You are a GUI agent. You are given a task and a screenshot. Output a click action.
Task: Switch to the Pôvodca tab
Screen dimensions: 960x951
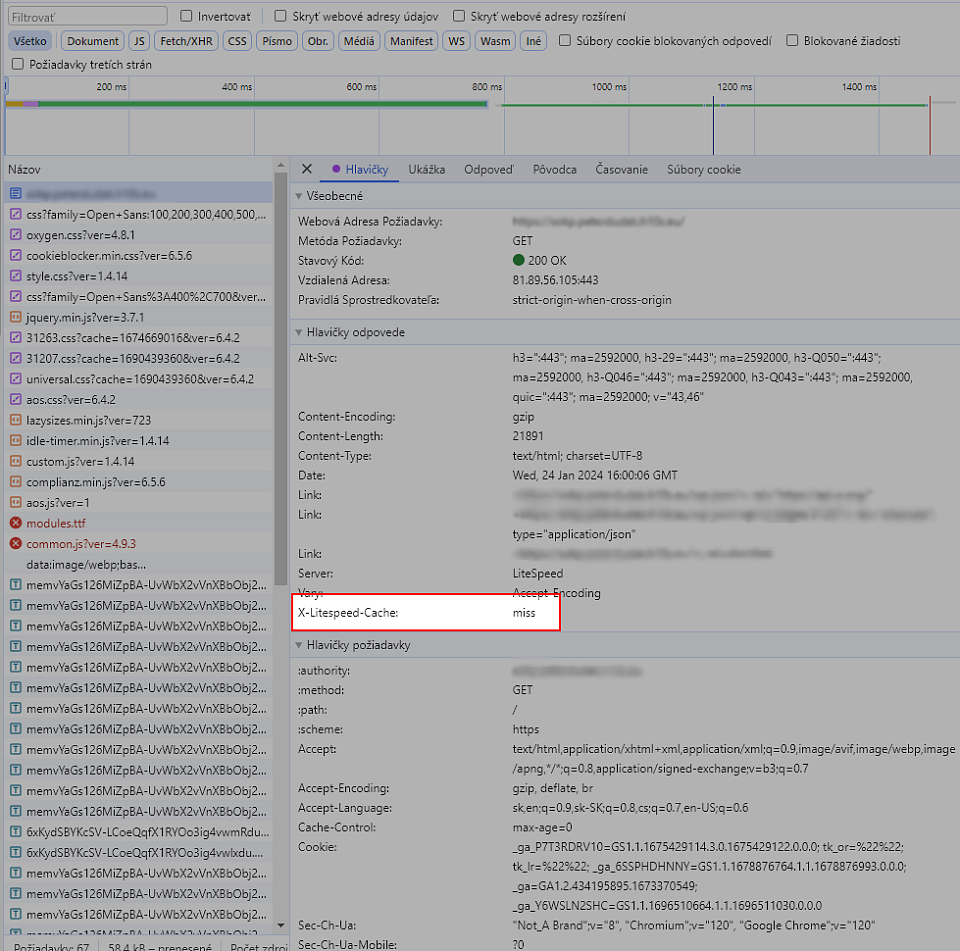(x=555, y=170)
